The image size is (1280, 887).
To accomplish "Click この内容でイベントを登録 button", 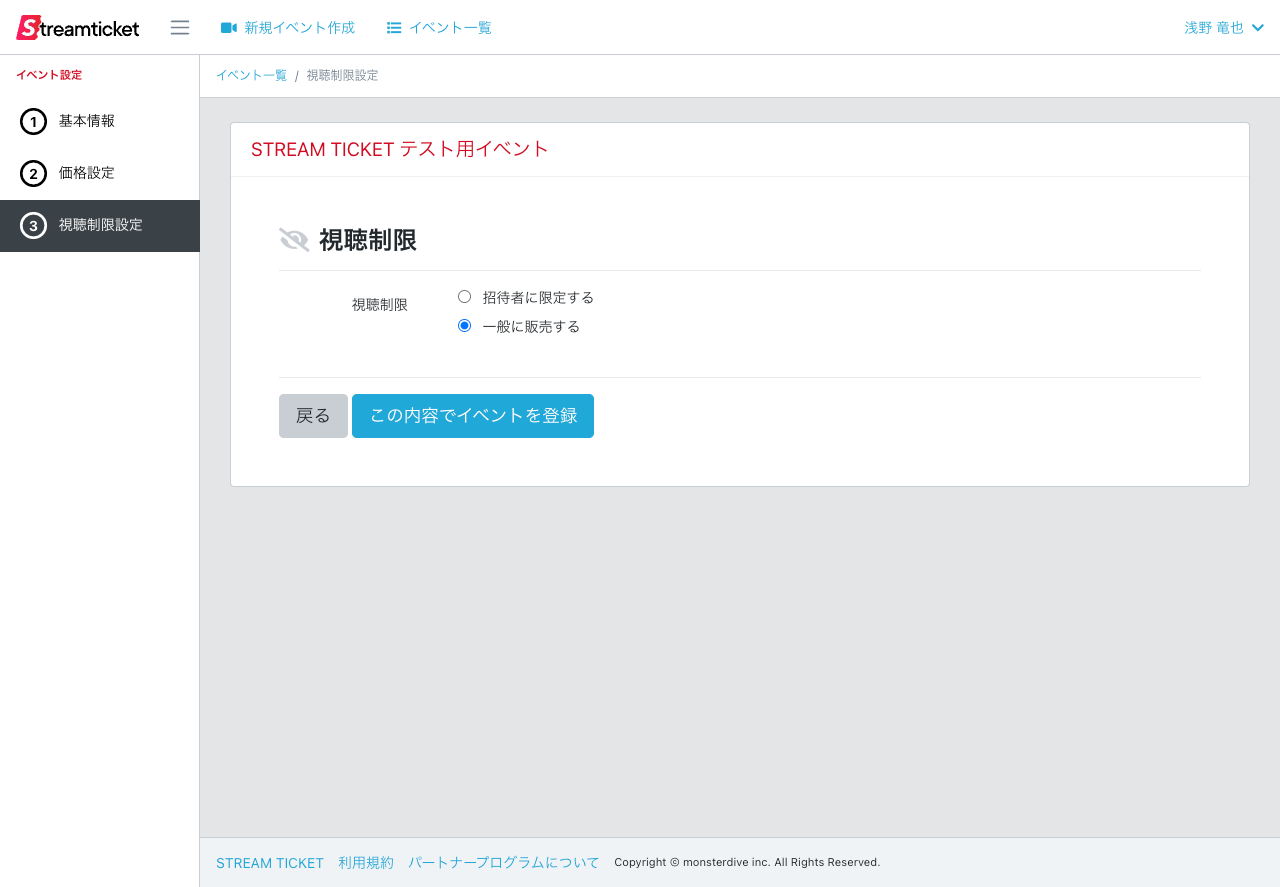I will tap(473, 416).
